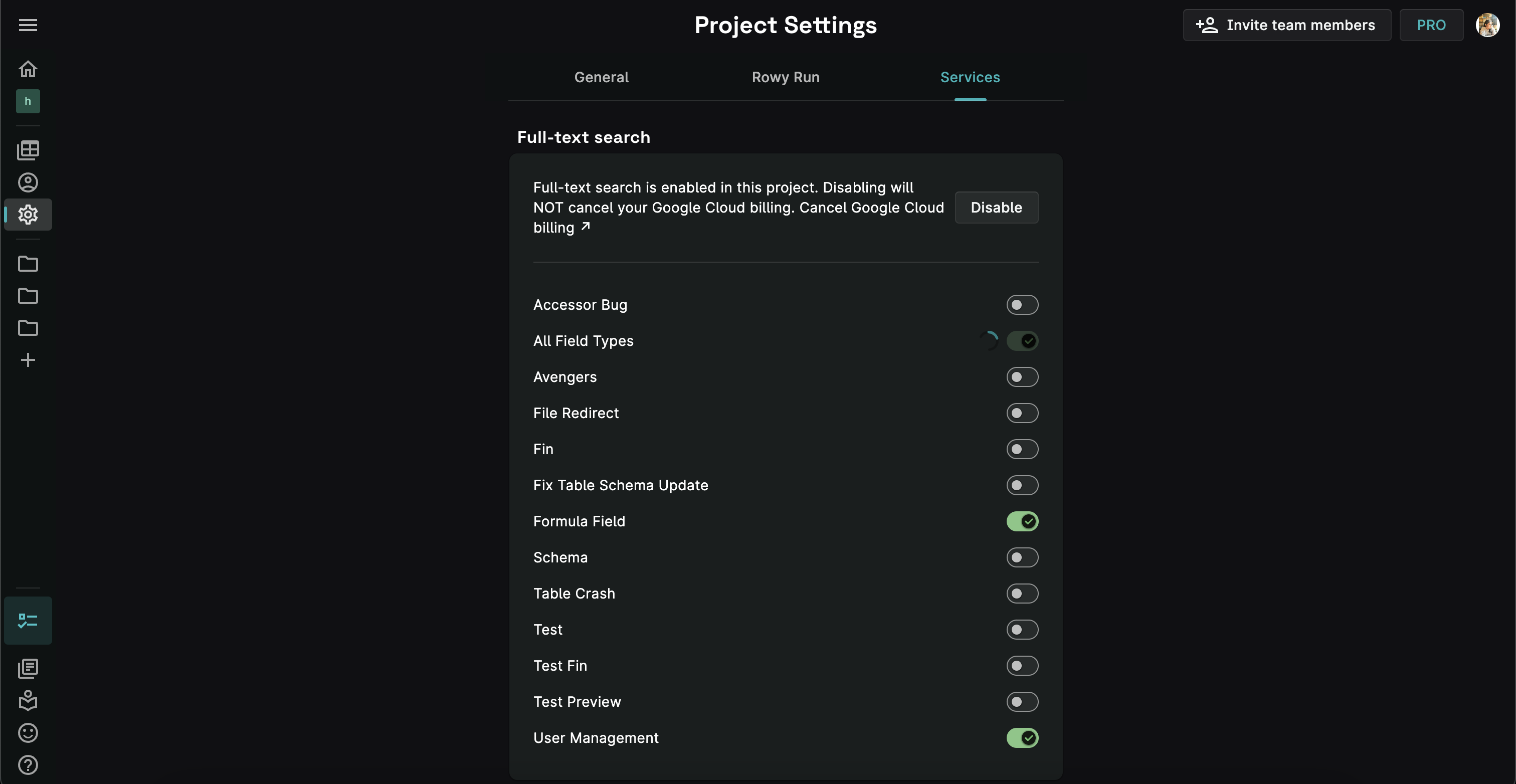The width and height of the screenshot is (1516, 784).
Task: Toggle the Accessor Bug switch
Action: 1022,304
